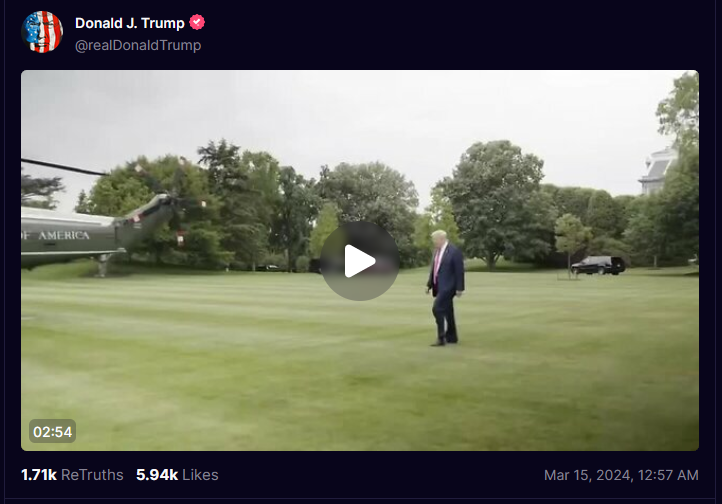View the 1.71k ReTruths count
The height and width of the screenshot is (504, 722).
(39, 475)
